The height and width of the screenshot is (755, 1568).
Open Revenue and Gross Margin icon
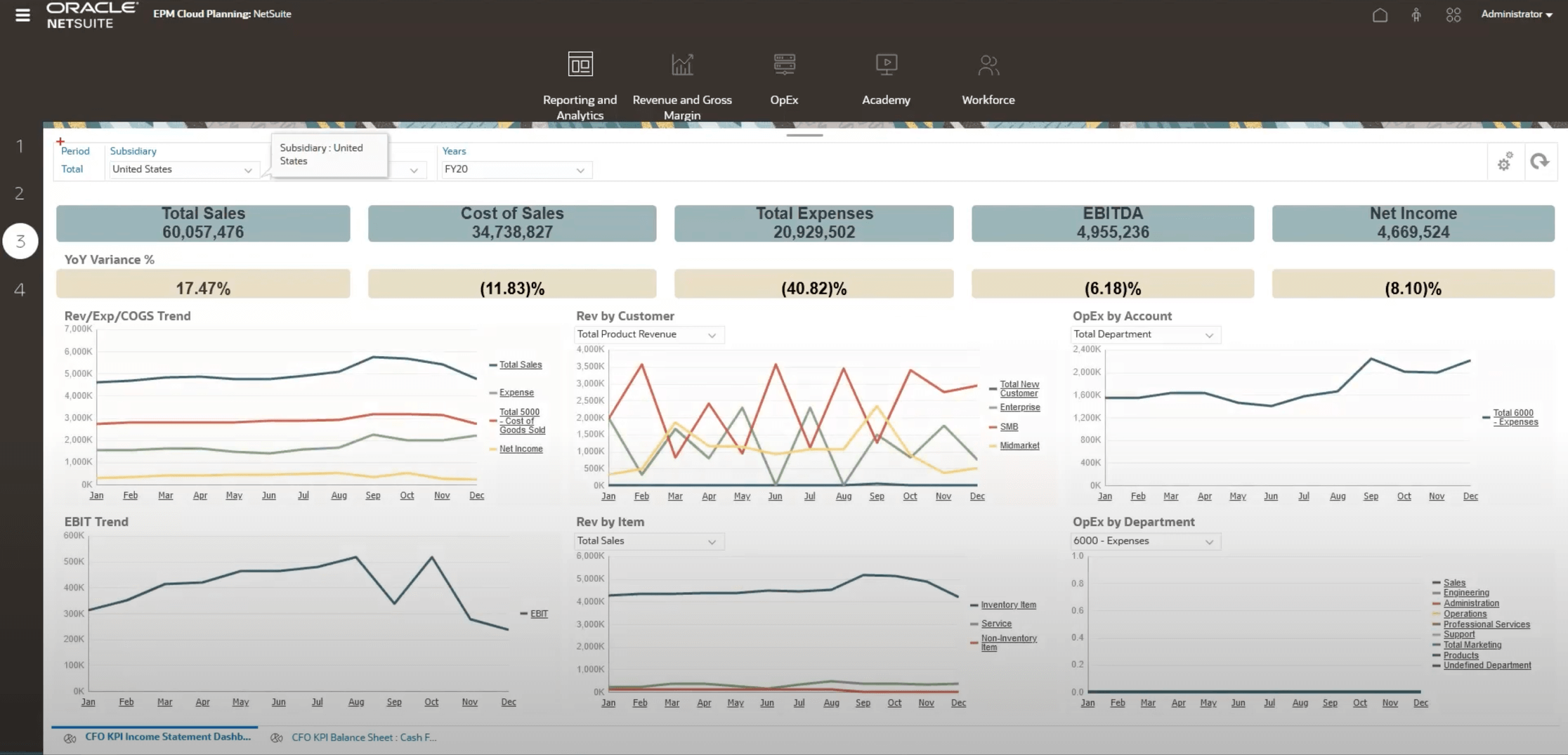coord(681,65)
